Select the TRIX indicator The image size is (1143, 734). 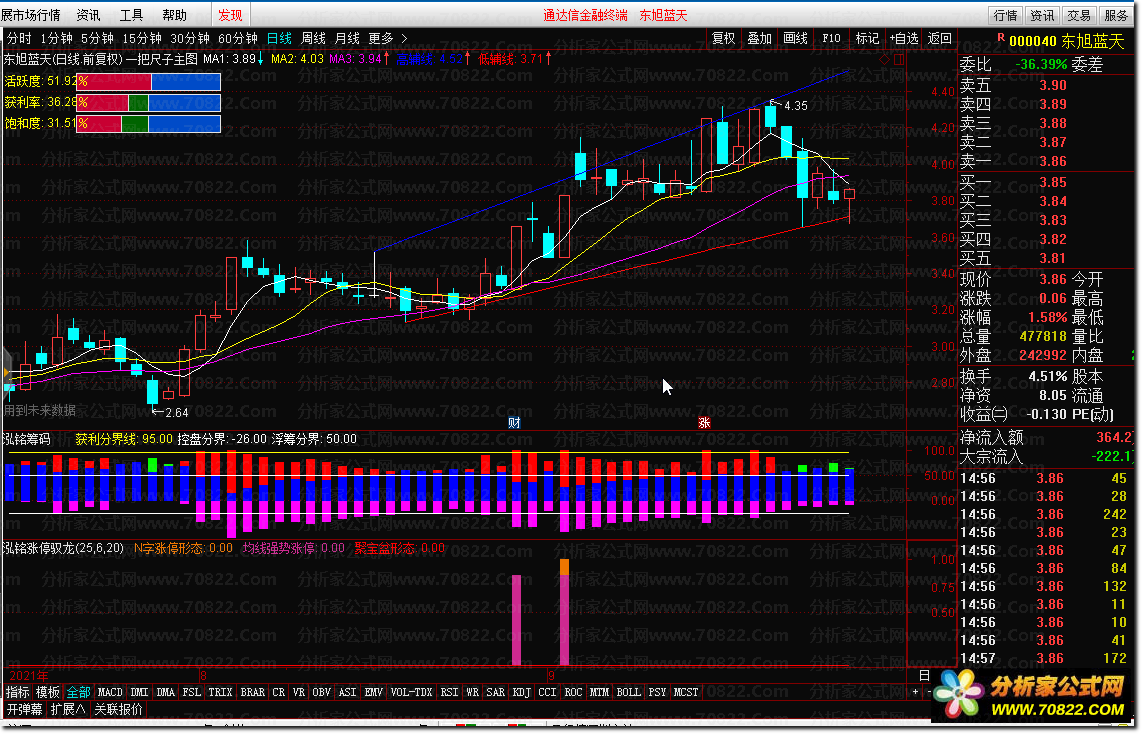220,692
